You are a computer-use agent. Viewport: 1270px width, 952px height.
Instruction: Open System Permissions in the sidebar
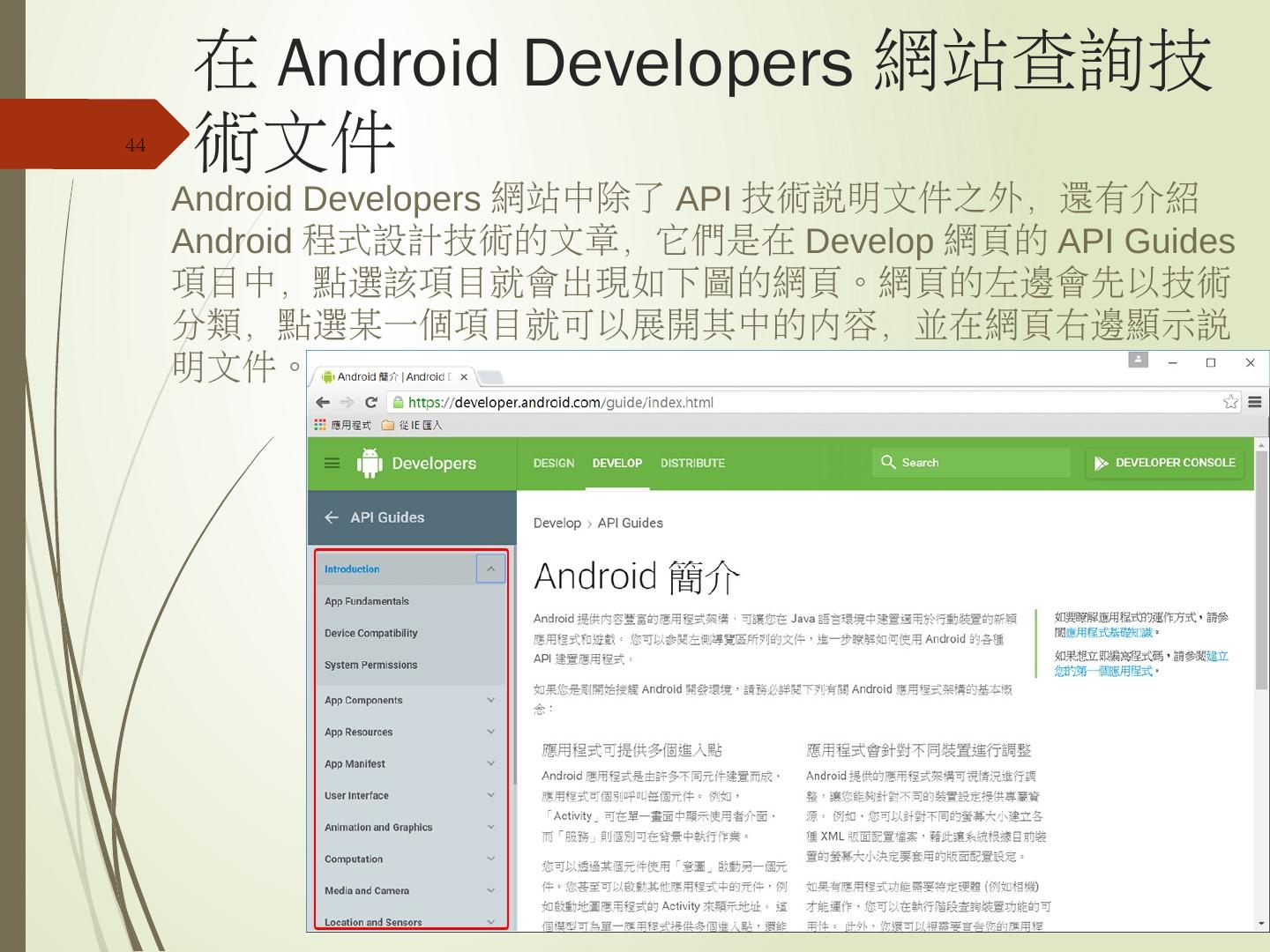[x=371, y=665]
